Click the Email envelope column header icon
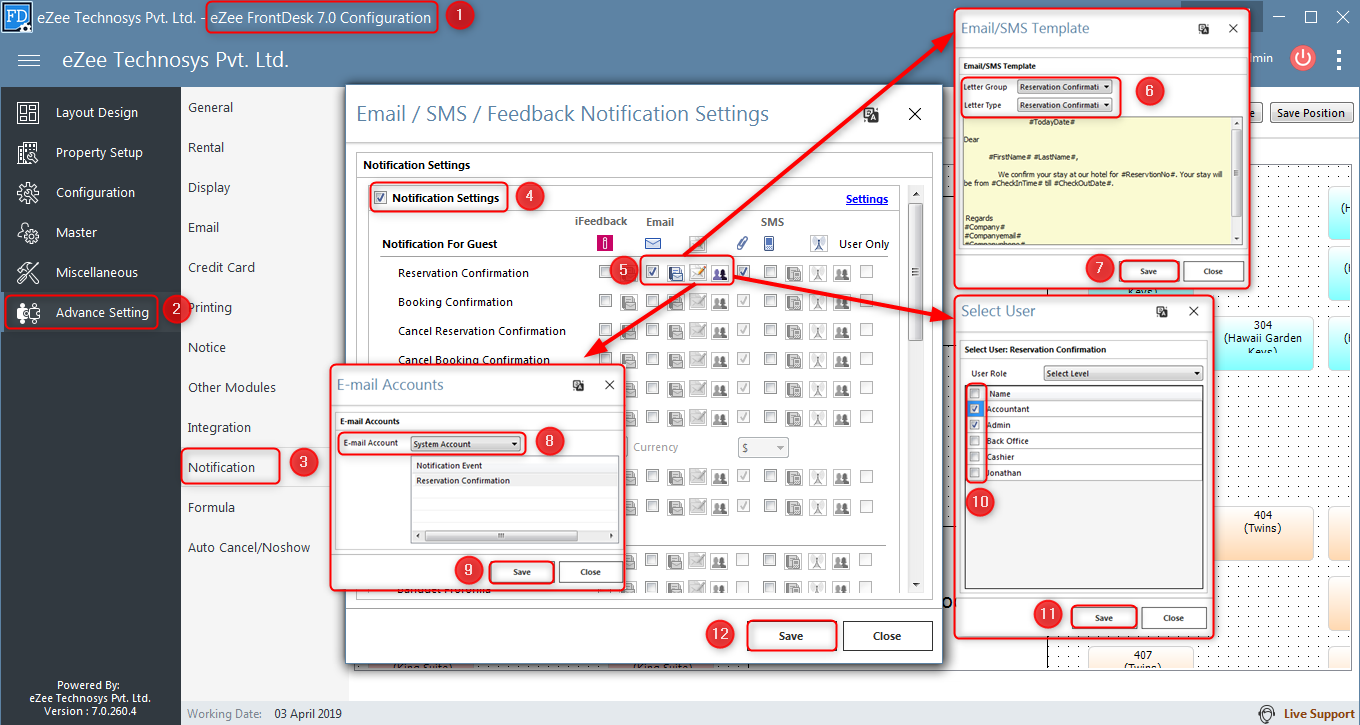This screenshot has width=1360, height=725. pyautogui.click(x=652, y=243)
